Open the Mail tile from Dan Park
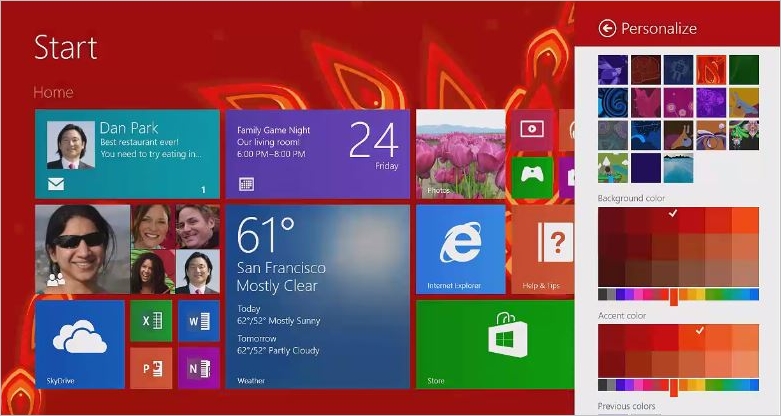This screenshot has width=781, height=416. (x=128, y=154)
